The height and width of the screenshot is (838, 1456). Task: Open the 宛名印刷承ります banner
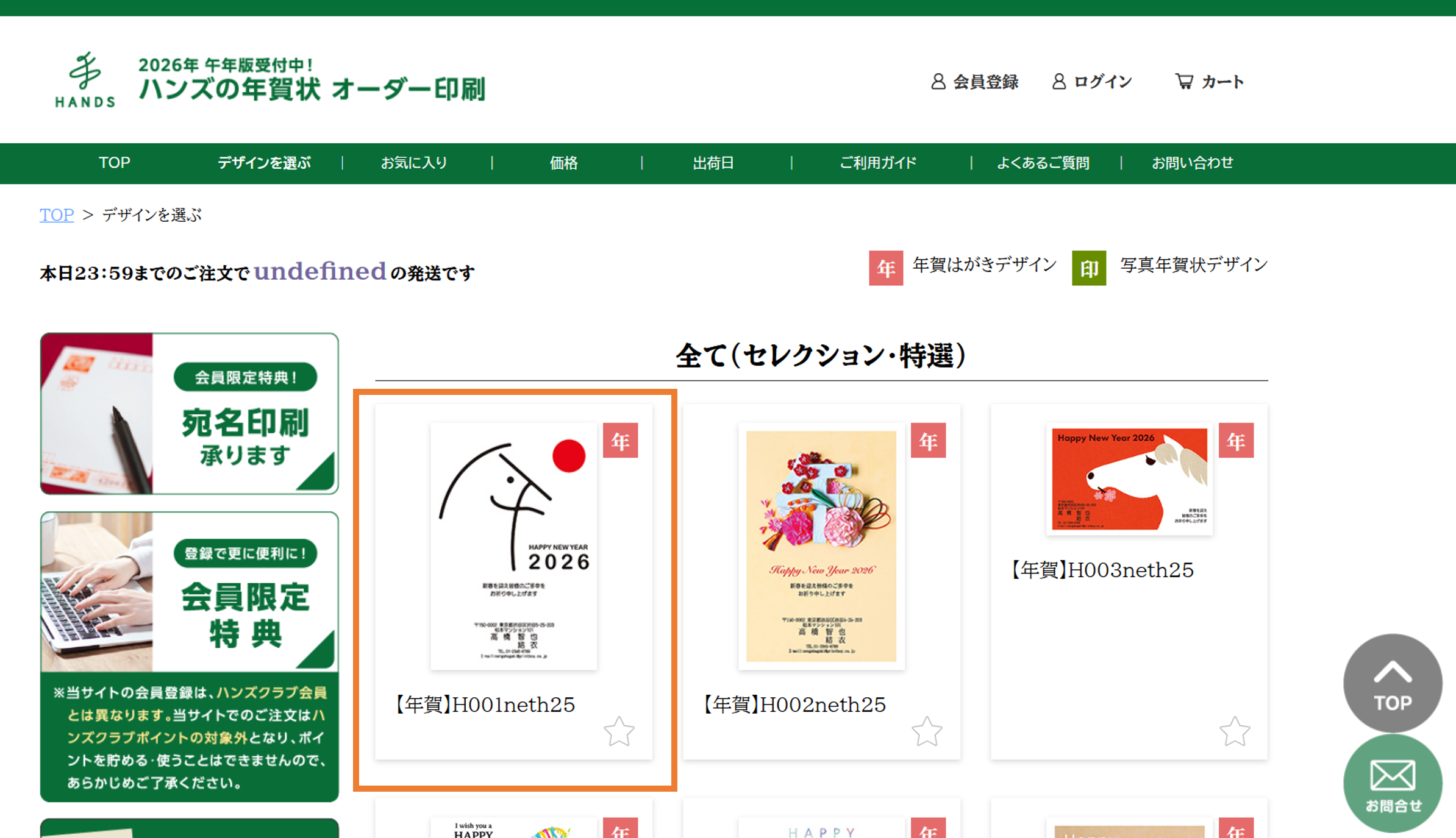click(x=190, y=413)
